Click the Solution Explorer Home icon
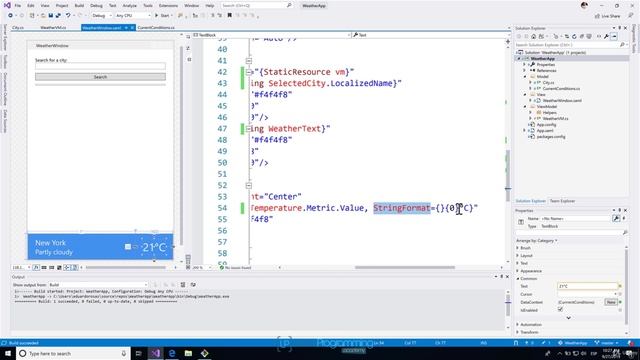Viewport: 640px width, 360px height. pyautogui.click(x=533, y=36)
